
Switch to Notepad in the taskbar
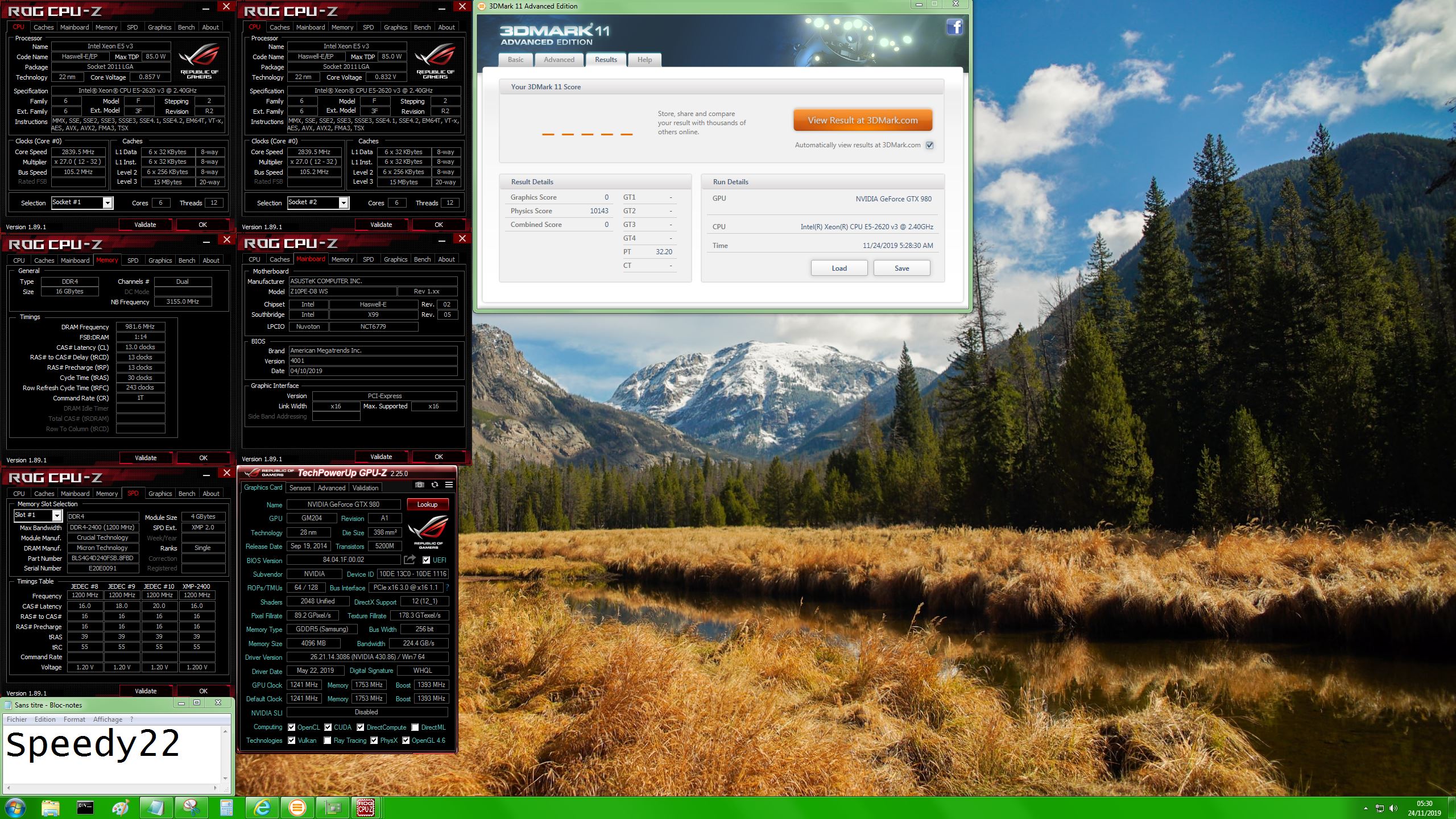point(156,808)
